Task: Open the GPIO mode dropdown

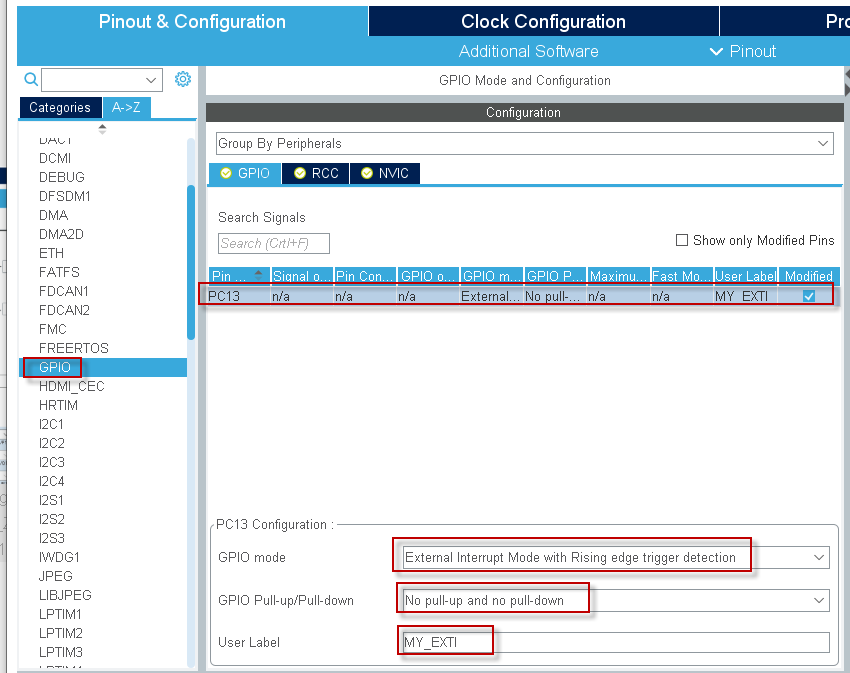Action: pos(819,557)
